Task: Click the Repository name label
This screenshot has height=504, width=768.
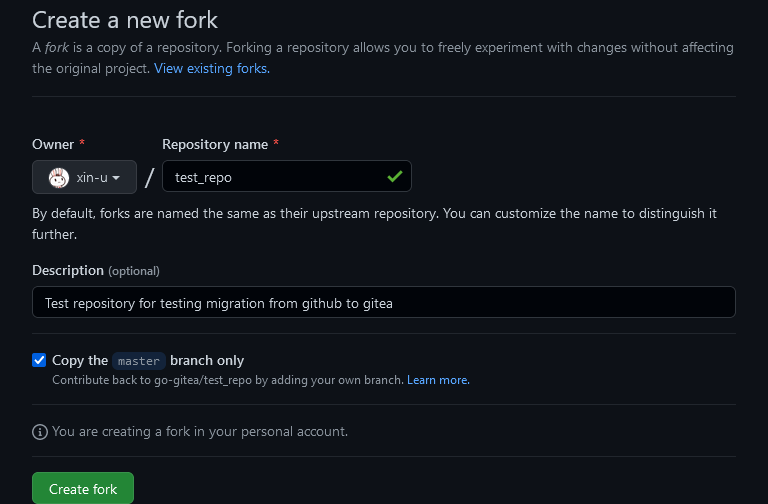Action: point(215,144)
